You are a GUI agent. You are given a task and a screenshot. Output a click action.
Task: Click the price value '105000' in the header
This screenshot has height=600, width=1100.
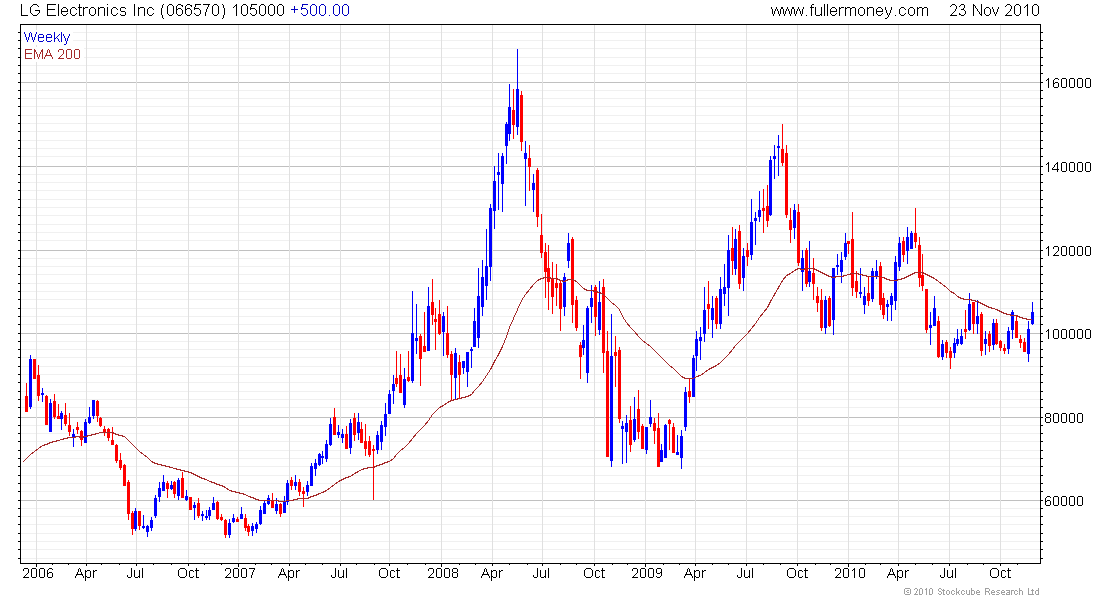pos(257,11)
